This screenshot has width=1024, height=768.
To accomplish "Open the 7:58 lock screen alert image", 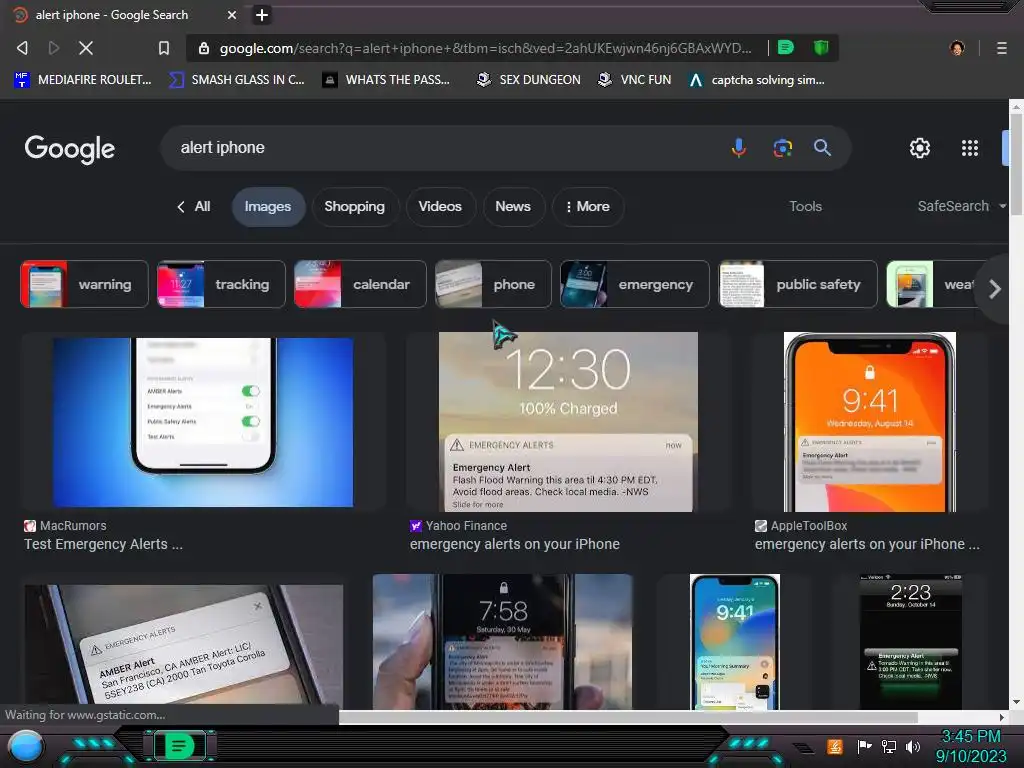I will pos(503,642).
